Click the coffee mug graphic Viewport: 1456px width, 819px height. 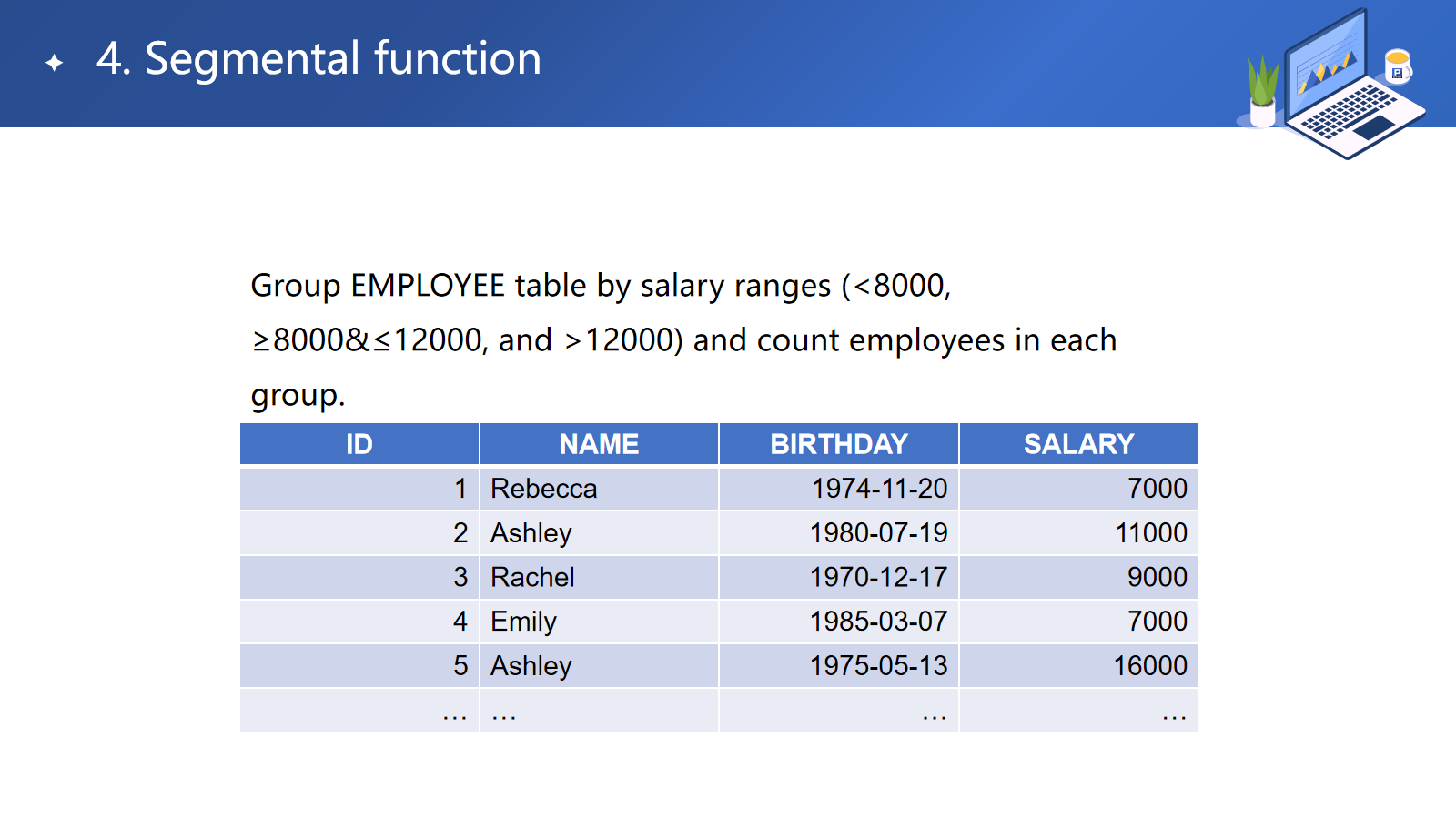click(1397, 66)
